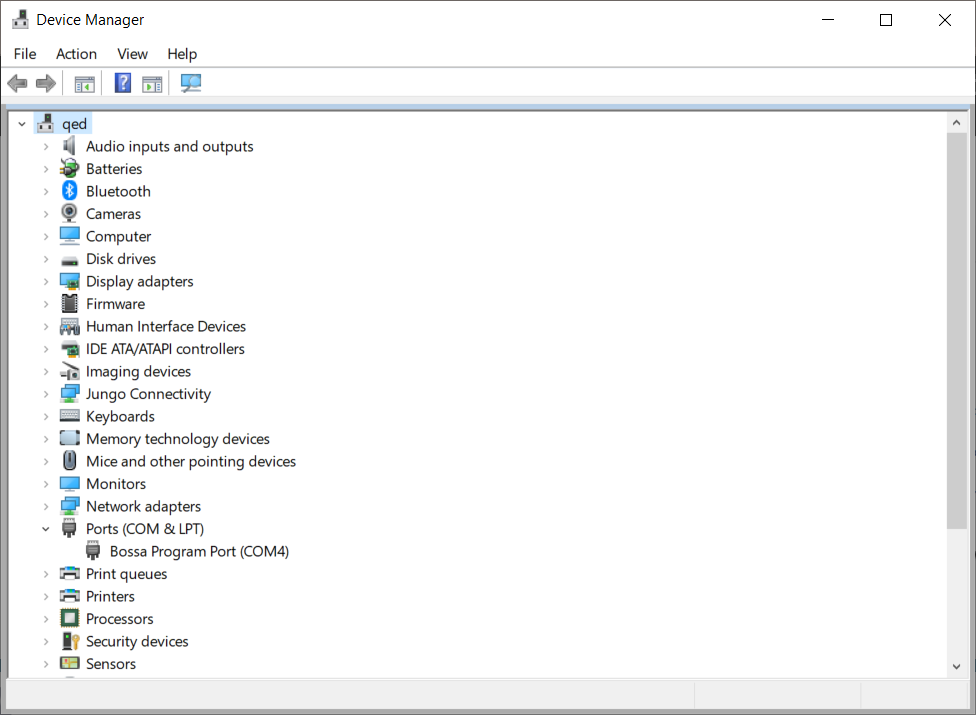Click the Show/Hide Console Tree toolbar icon
The height and width of the screenshot is (715, 976).
click(x=85, y=83)
